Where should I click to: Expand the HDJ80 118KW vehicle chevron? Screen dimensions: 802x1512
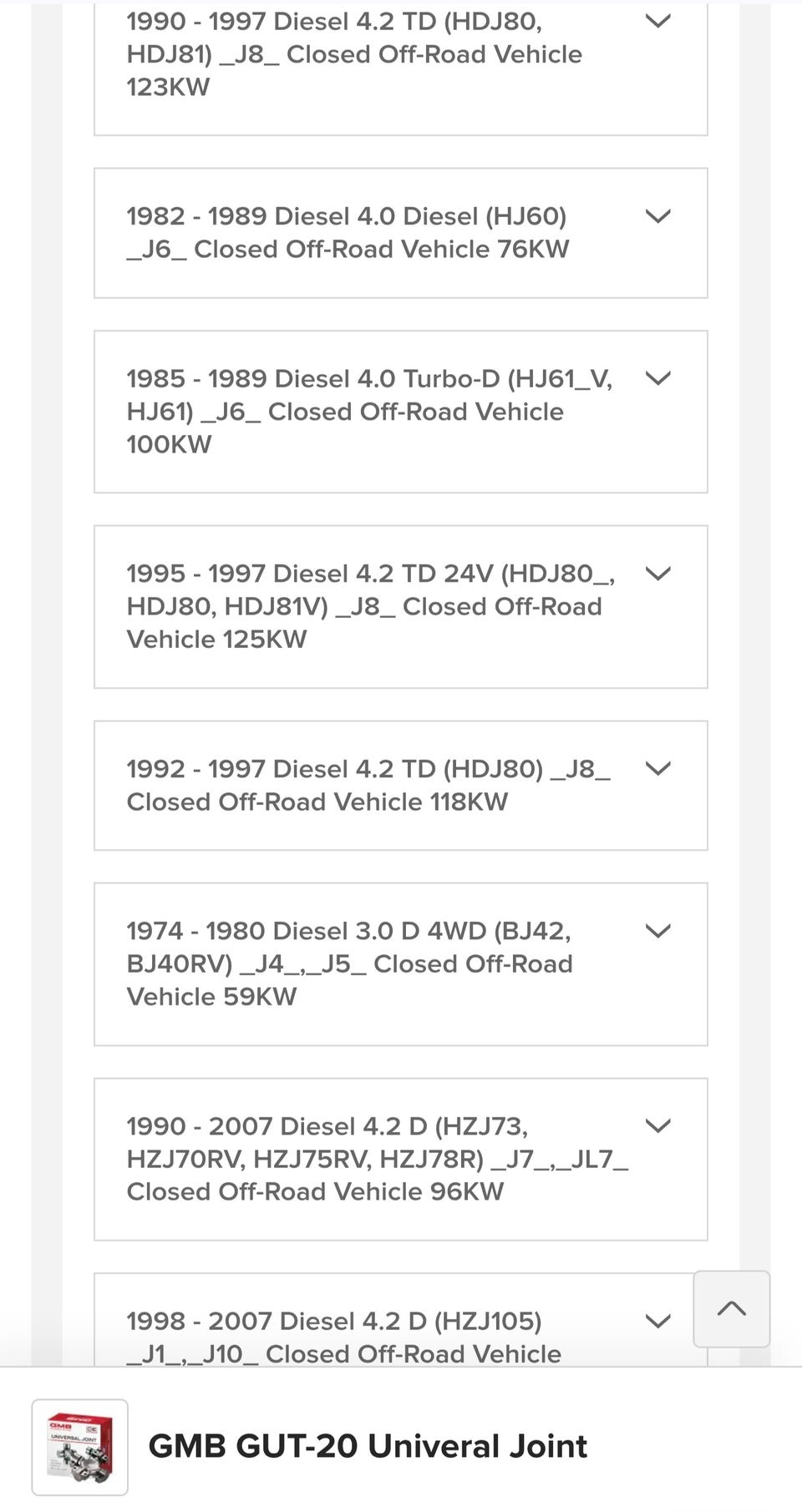tap(658, 769)
